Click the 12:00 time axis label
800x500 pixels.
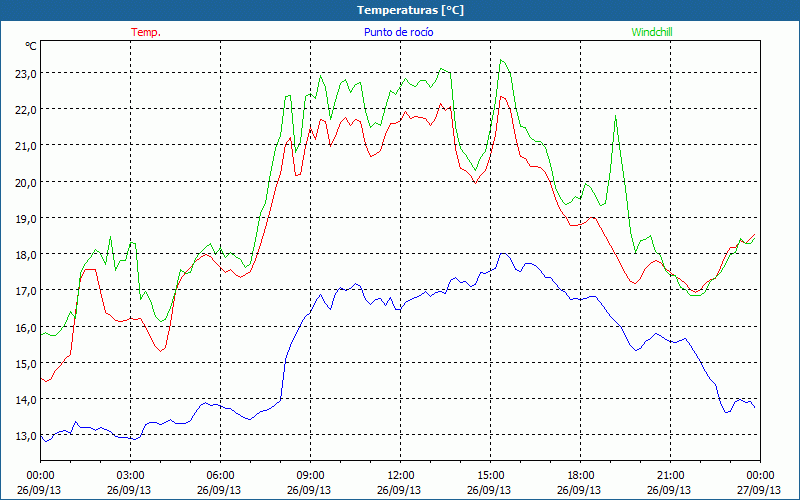pyautogui.click(x=401, y=476)
